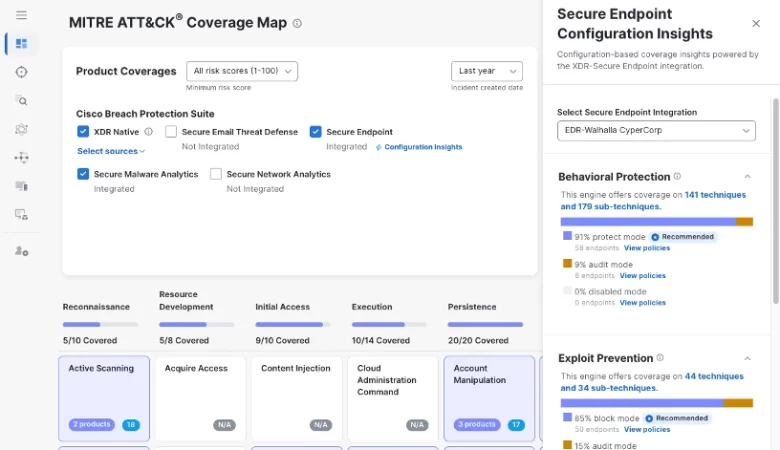Click info icon beside Exploit Prevention
The image size is (780, 450).
[660, 358]
